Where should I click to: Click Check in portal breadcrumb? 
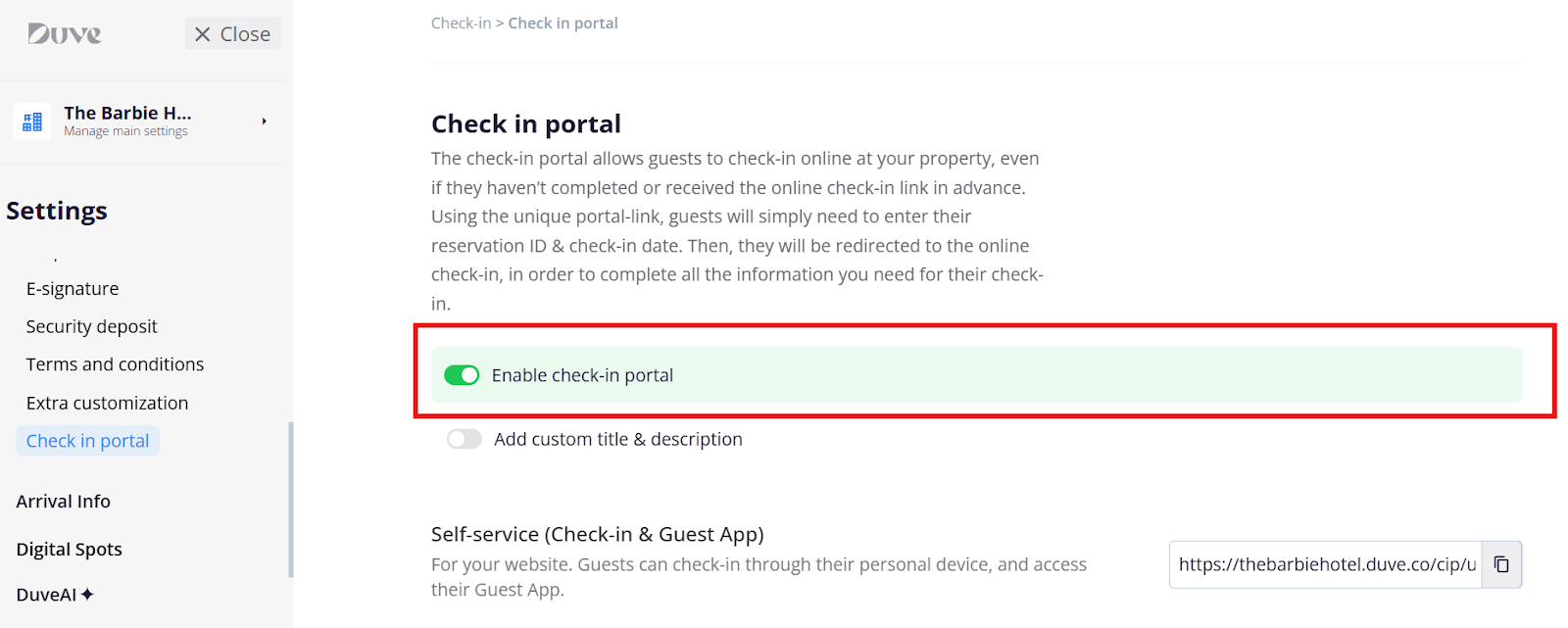pyautogui.click(x=563, y=23)
